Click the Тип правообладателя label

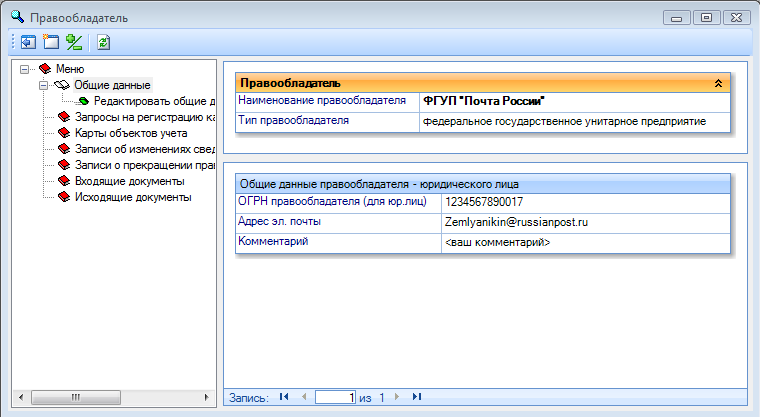pyautogui.click(x=293, y=120)
